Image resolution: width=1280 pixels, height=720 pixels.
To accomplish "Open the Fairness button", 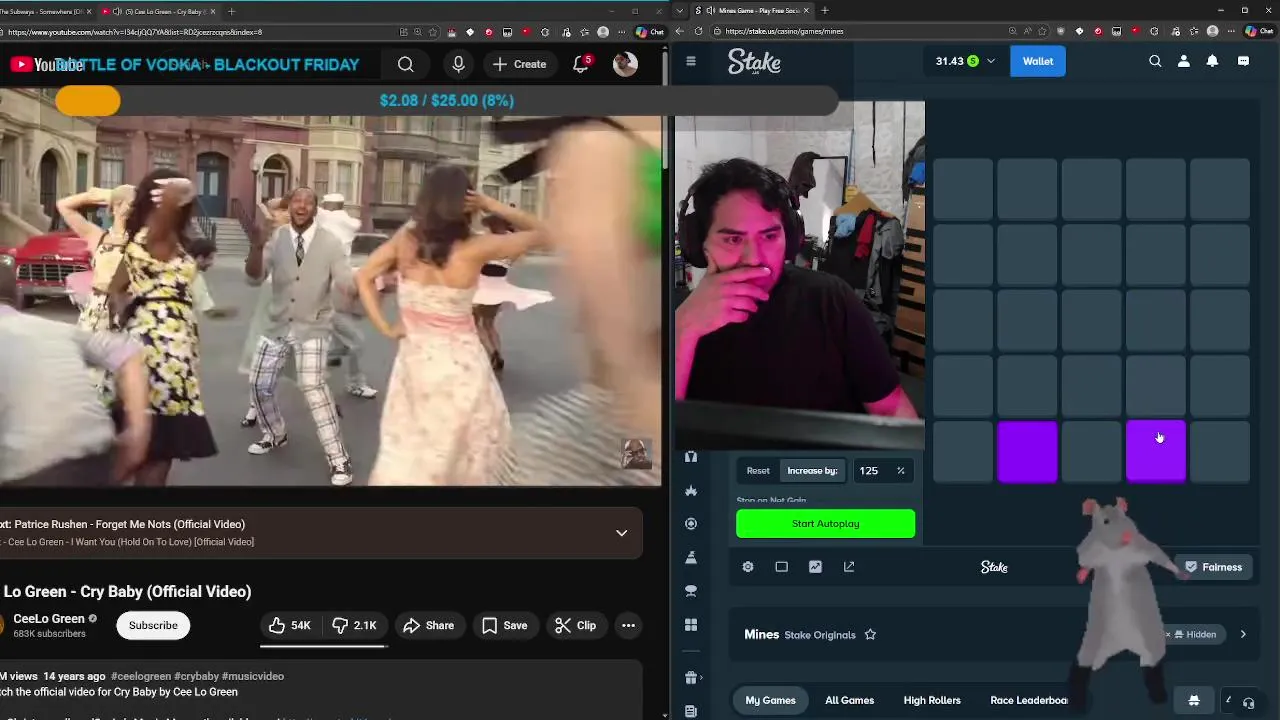I will pos(1212,567).
